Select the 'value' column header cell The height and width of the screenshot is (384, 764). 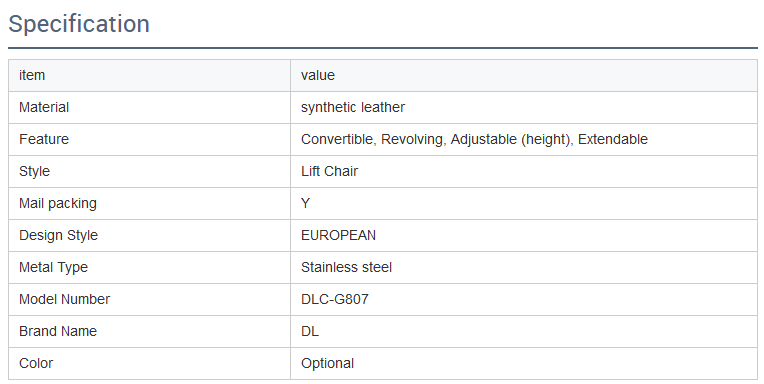tap(524, 76)
